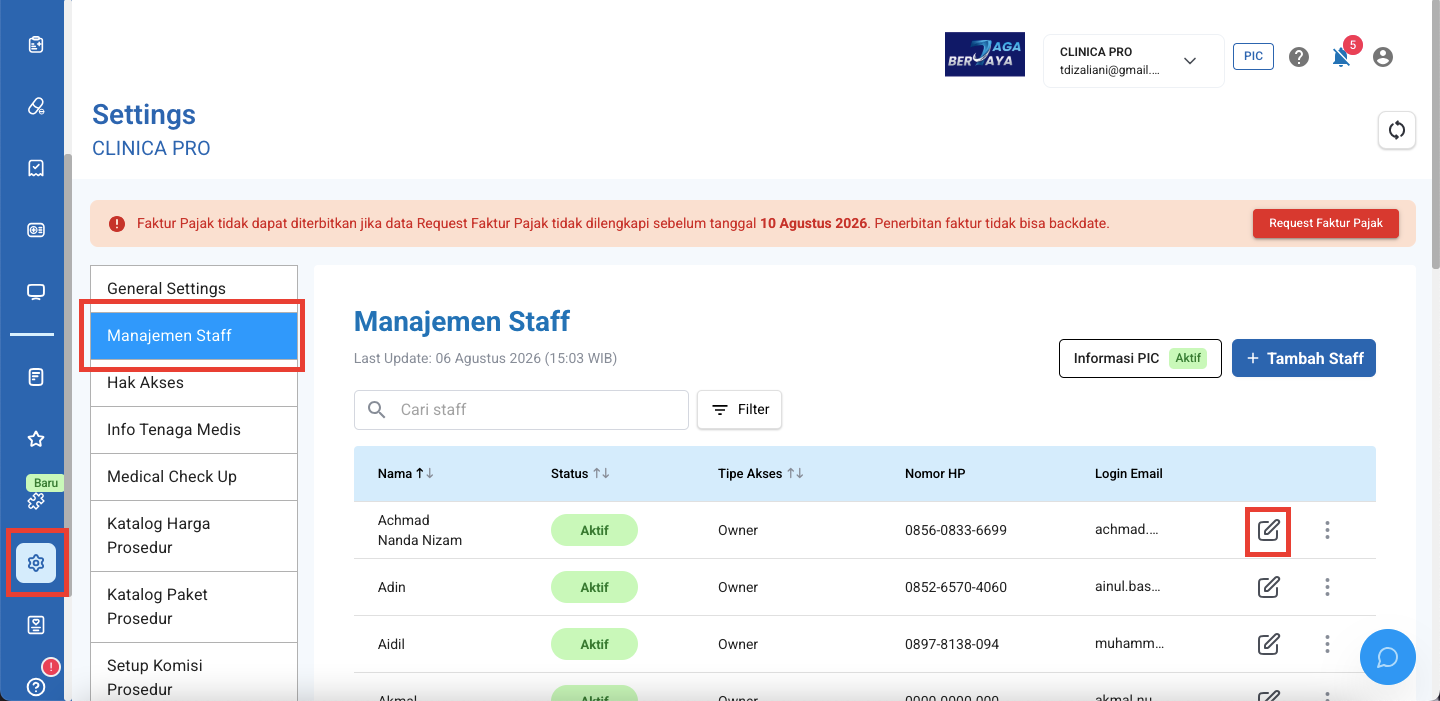
Task: Sort the table by Status column
Action: click(580, 474)
